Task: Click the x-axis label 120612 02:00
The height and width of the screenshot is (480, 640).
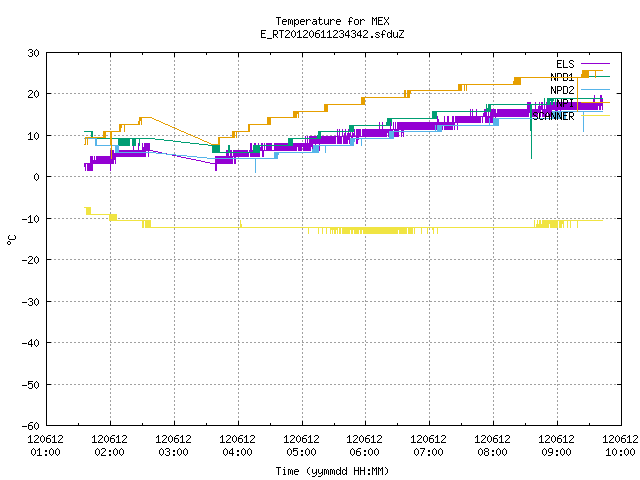Action: click(109, 446)
